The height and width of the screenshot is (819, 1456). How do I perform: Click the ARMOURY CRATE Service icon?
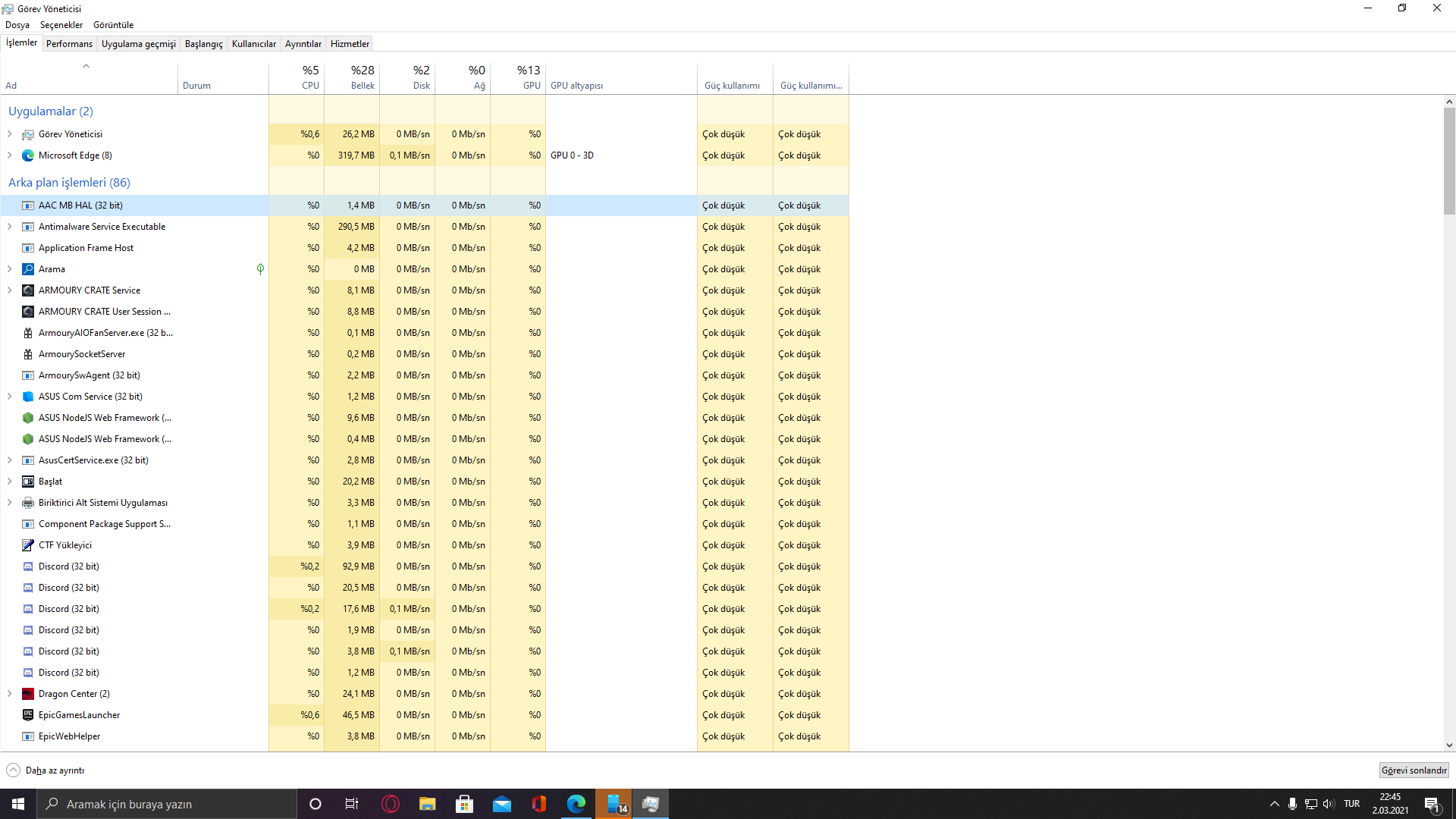coord(28,290)
